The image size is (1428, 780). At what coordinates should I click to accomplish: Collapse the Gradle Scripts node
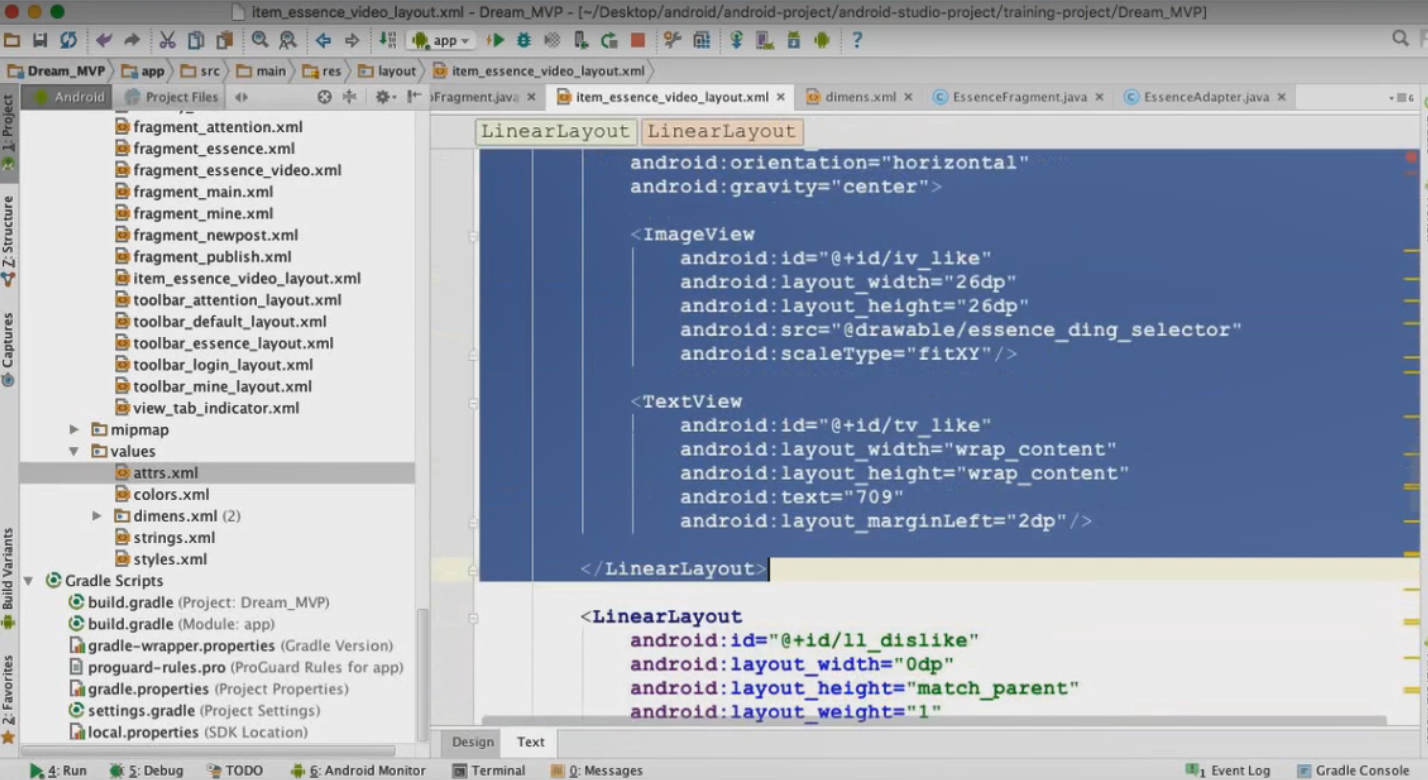[28, 581]
